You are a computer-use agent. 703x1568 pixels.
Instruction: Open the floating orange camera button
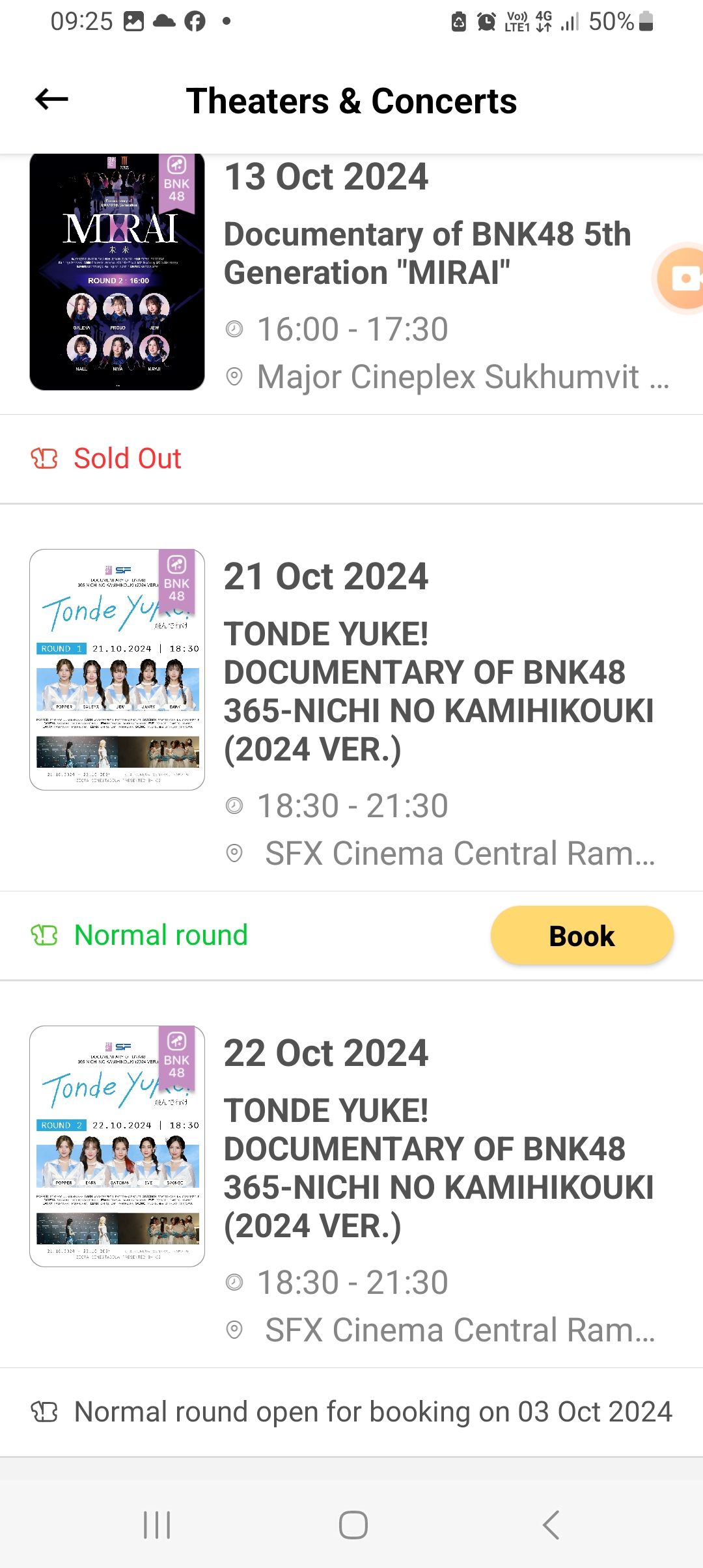(680, 279)
